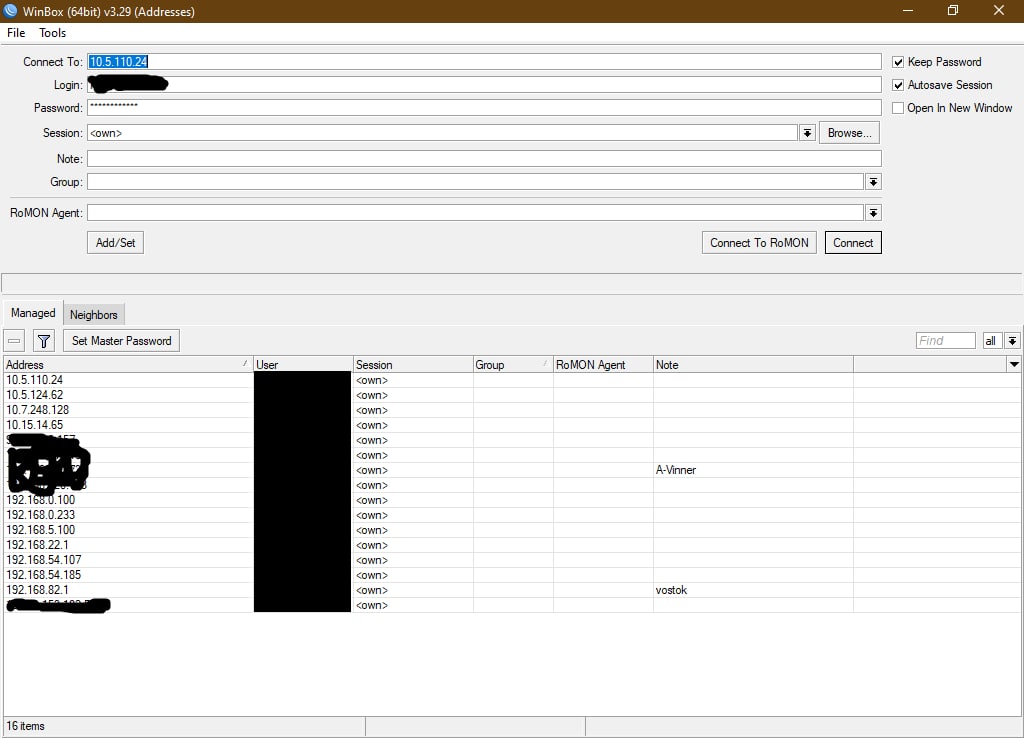
Task: Sort by the RoMON Agent column header
Action: pos(603,364)
